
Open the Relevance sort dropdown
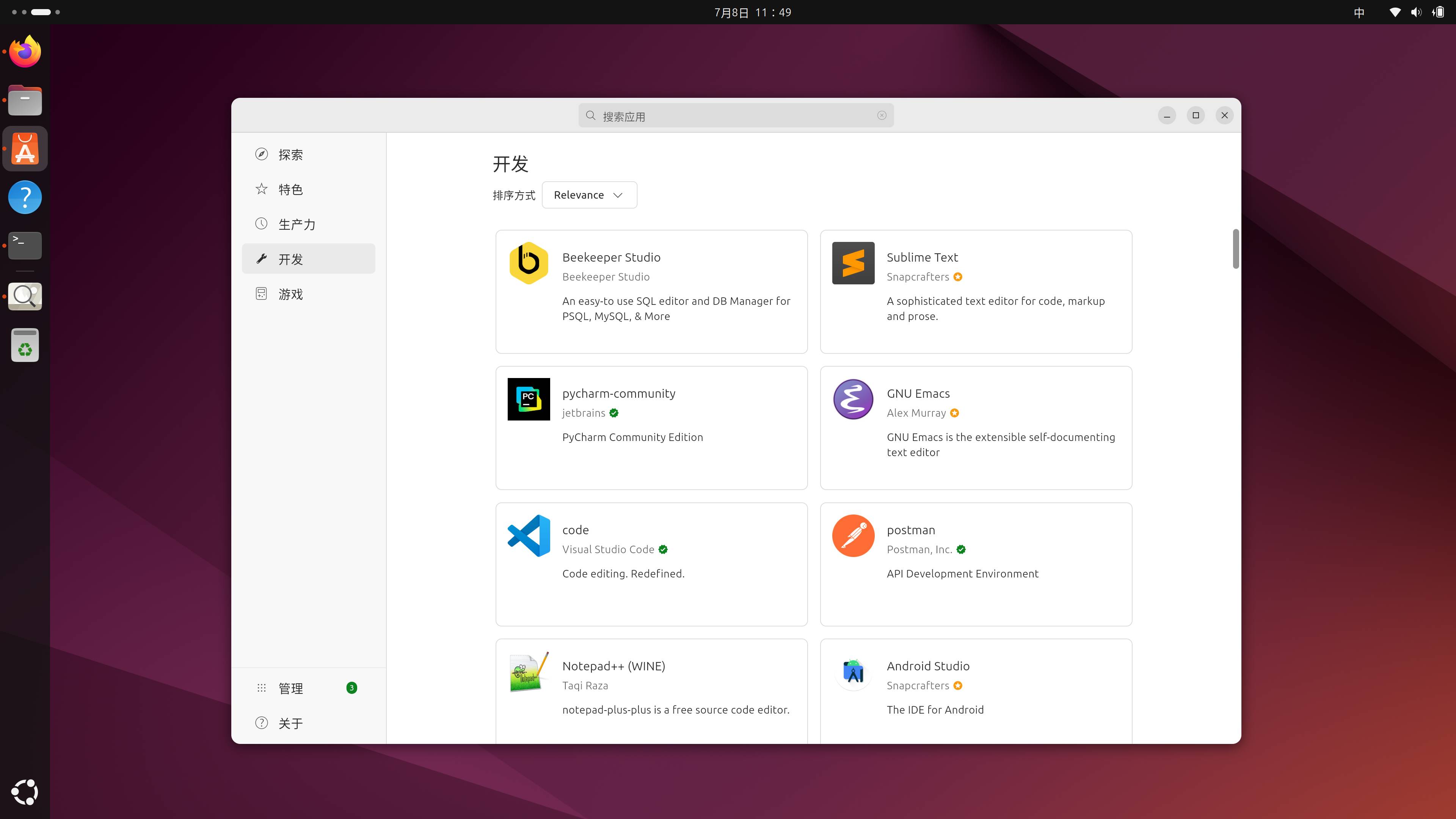[589, 195]
